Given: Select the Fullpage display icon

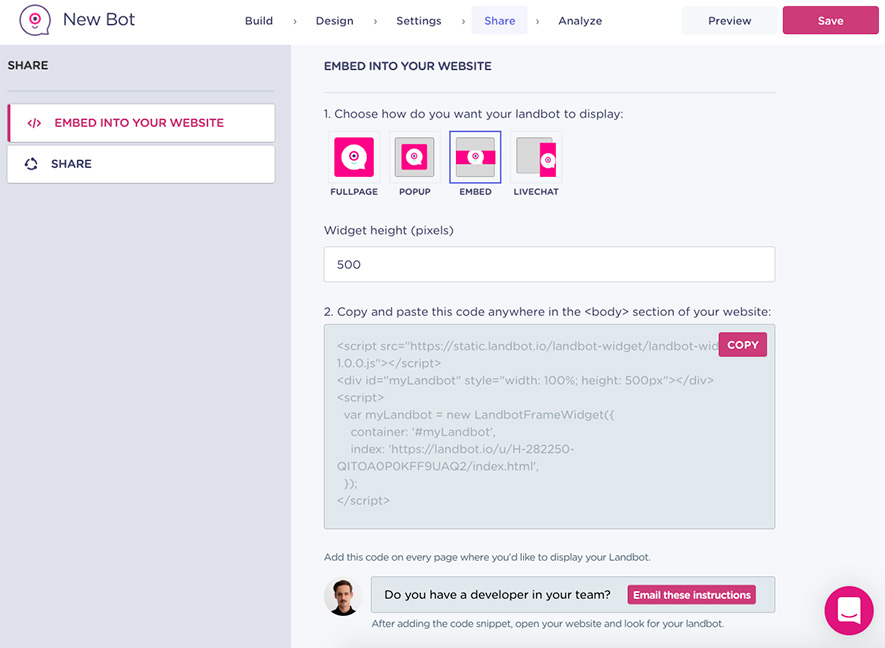Looking at the screenshot, I should tap(354, 157).
